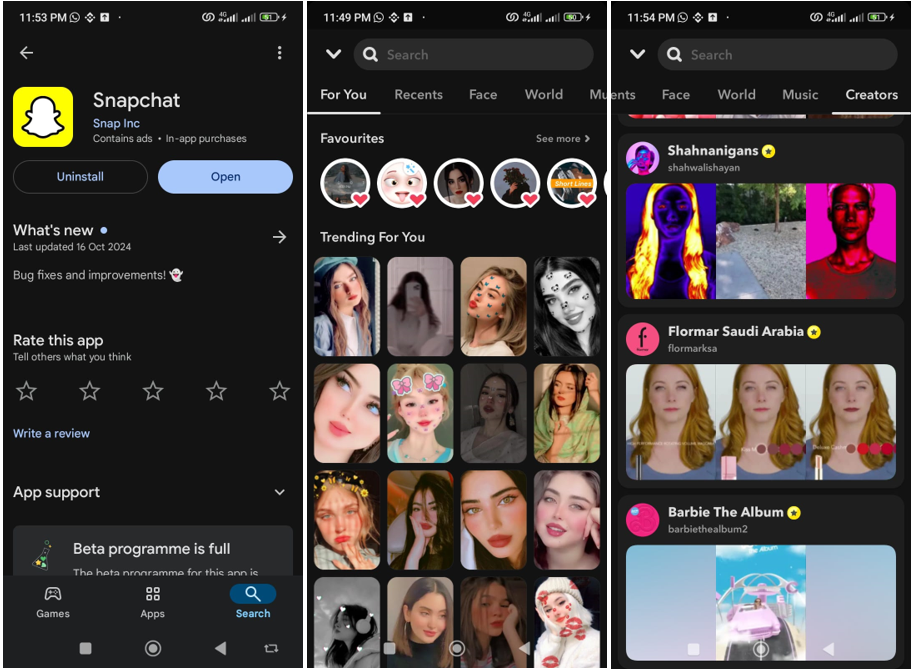Open What's new arrow
Screen dimensions: 915x672
pyautogui.click(x=280, y=237)
